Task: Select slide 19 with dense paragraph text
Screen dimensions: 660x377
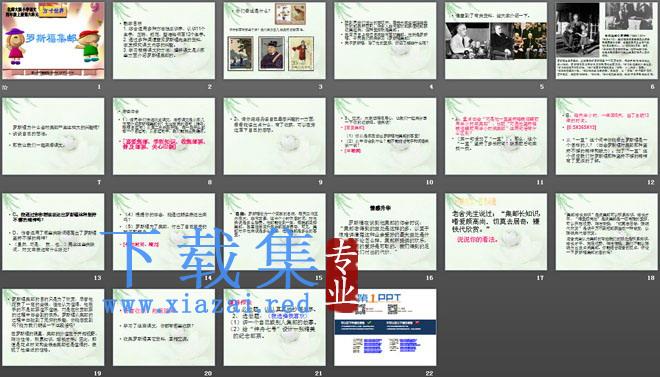Action: click(x=53, y=327)
